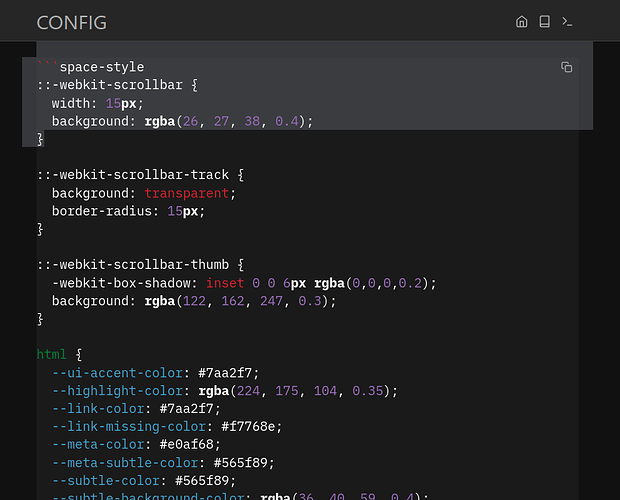The width and height of the screenshot is (620, 500).
Task: Copy the space-style code block
Action: (567, 67)
